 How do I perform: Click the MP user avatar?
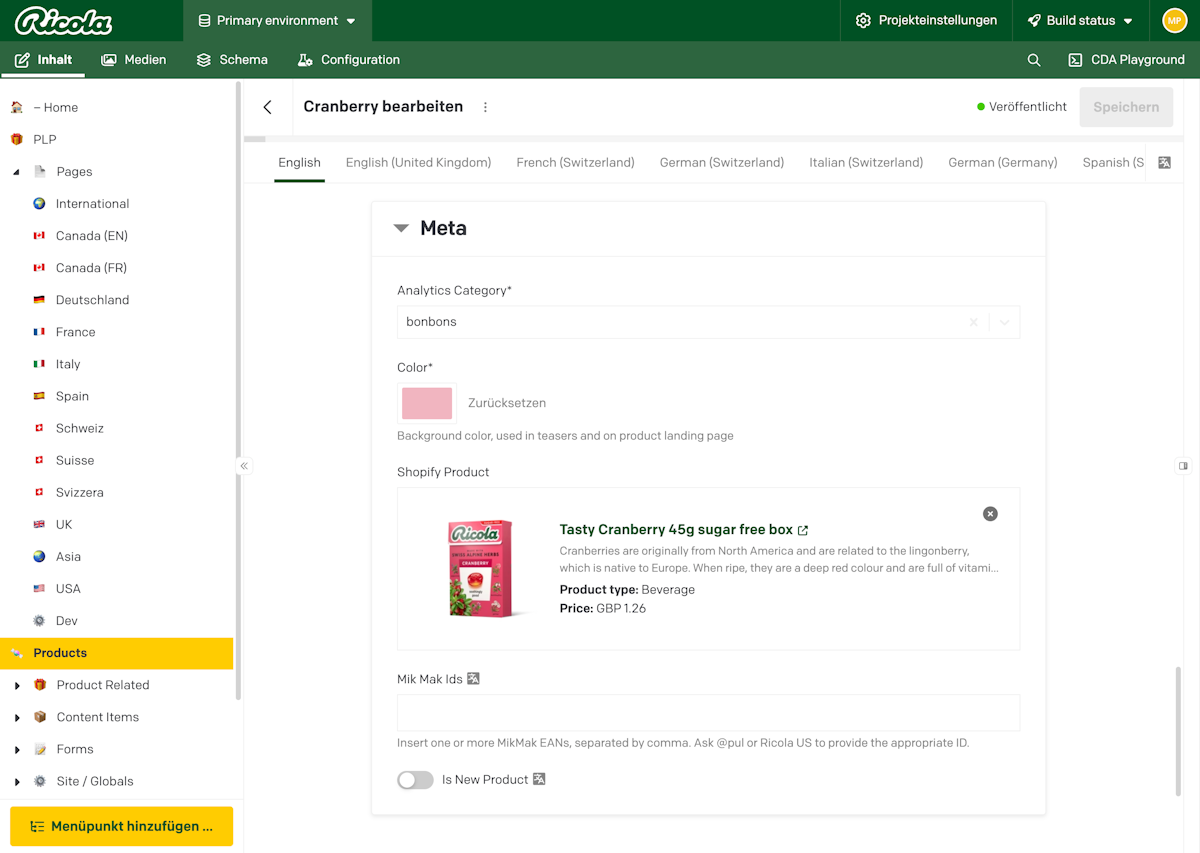[x=1174, y=20]
